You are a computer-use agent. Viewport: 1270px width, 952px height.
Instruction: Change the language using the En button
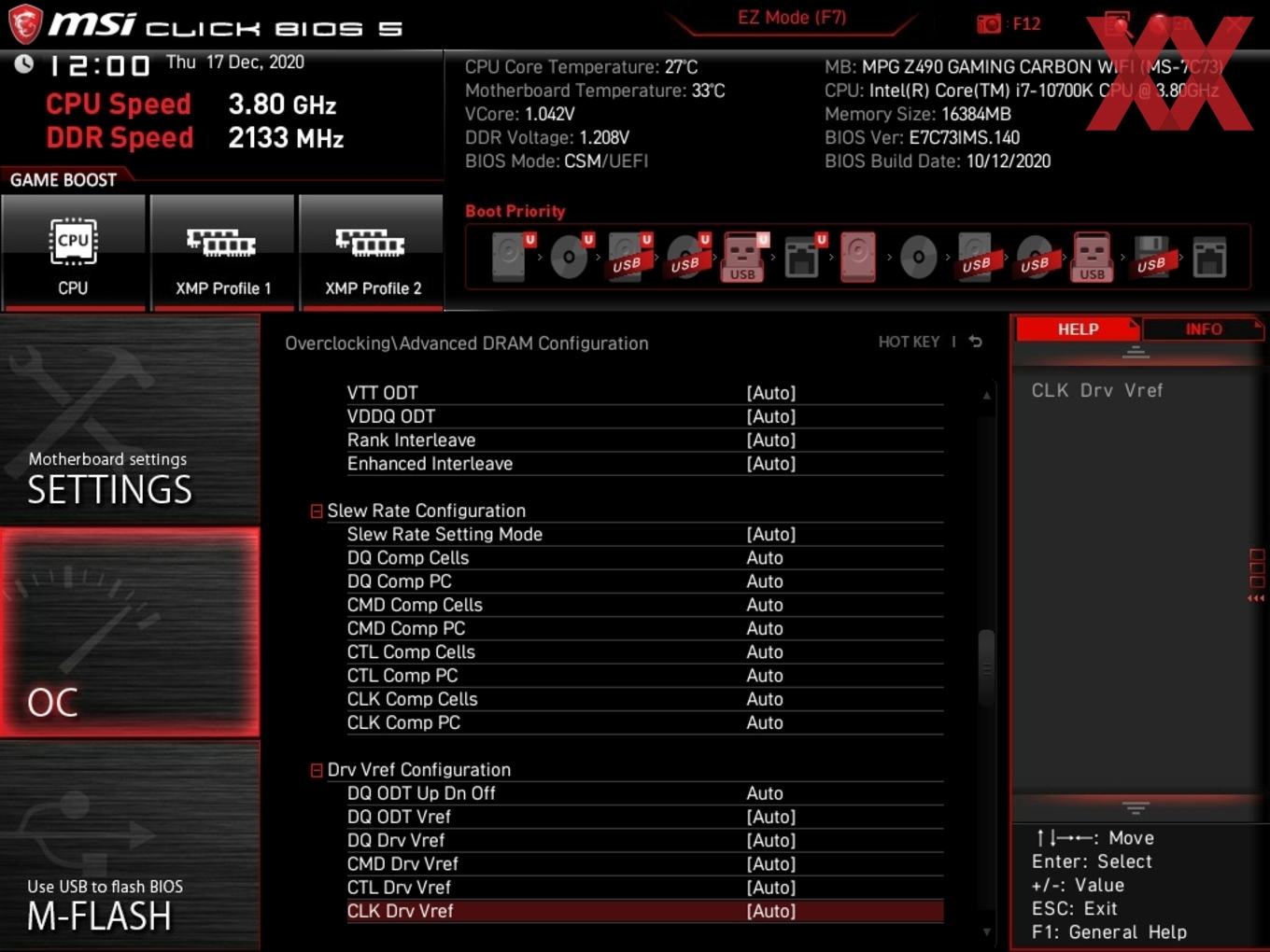[x=1171, y=24]
